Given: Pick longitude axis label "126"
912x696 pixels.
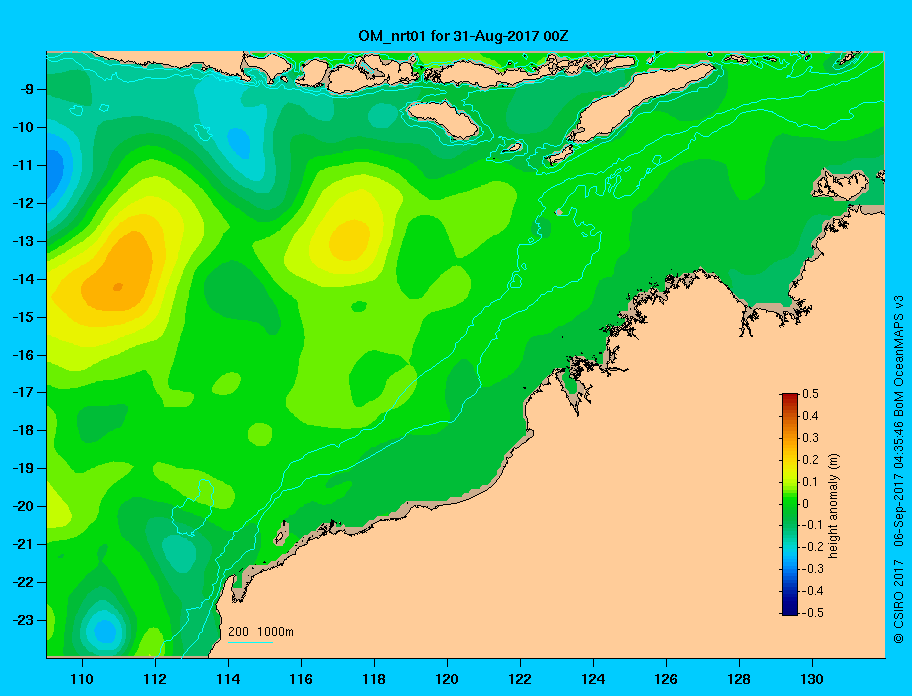Looking at the screenshot, I should click(x=666, y=679).
